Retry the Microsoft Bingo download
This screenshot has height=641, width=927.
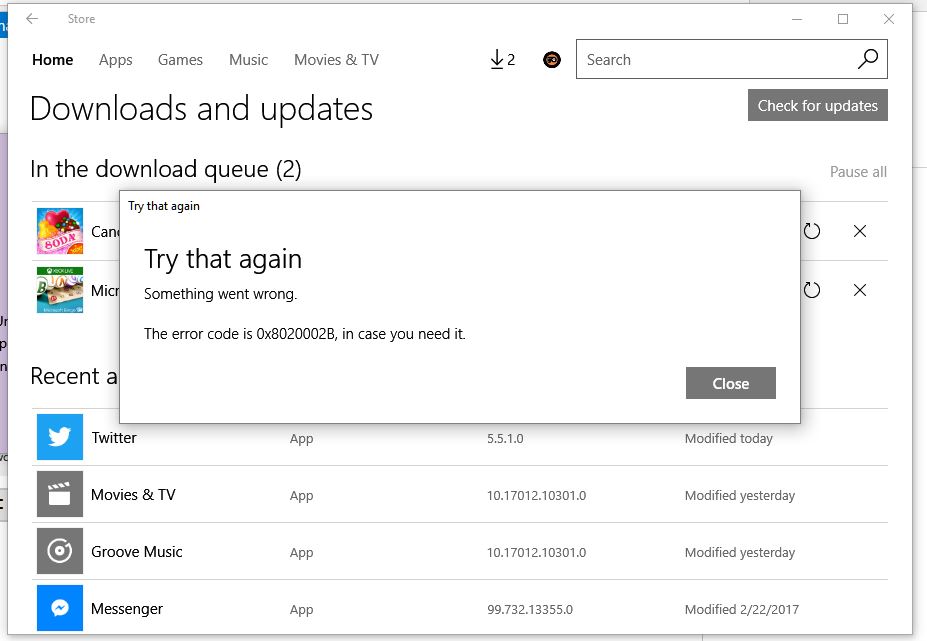pos(812,290)
